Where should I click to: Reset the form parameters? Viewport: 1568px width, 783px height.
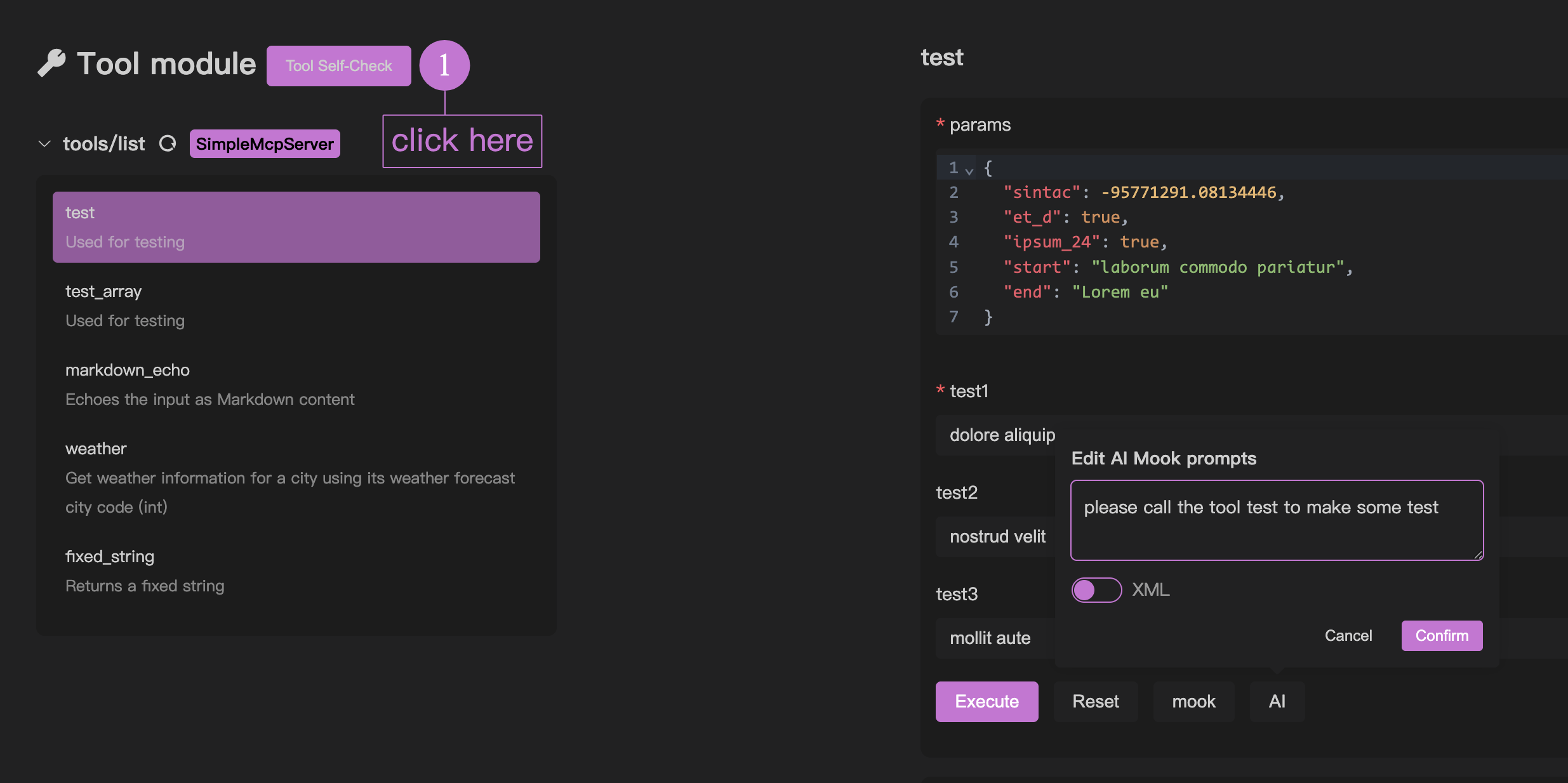1096,701
